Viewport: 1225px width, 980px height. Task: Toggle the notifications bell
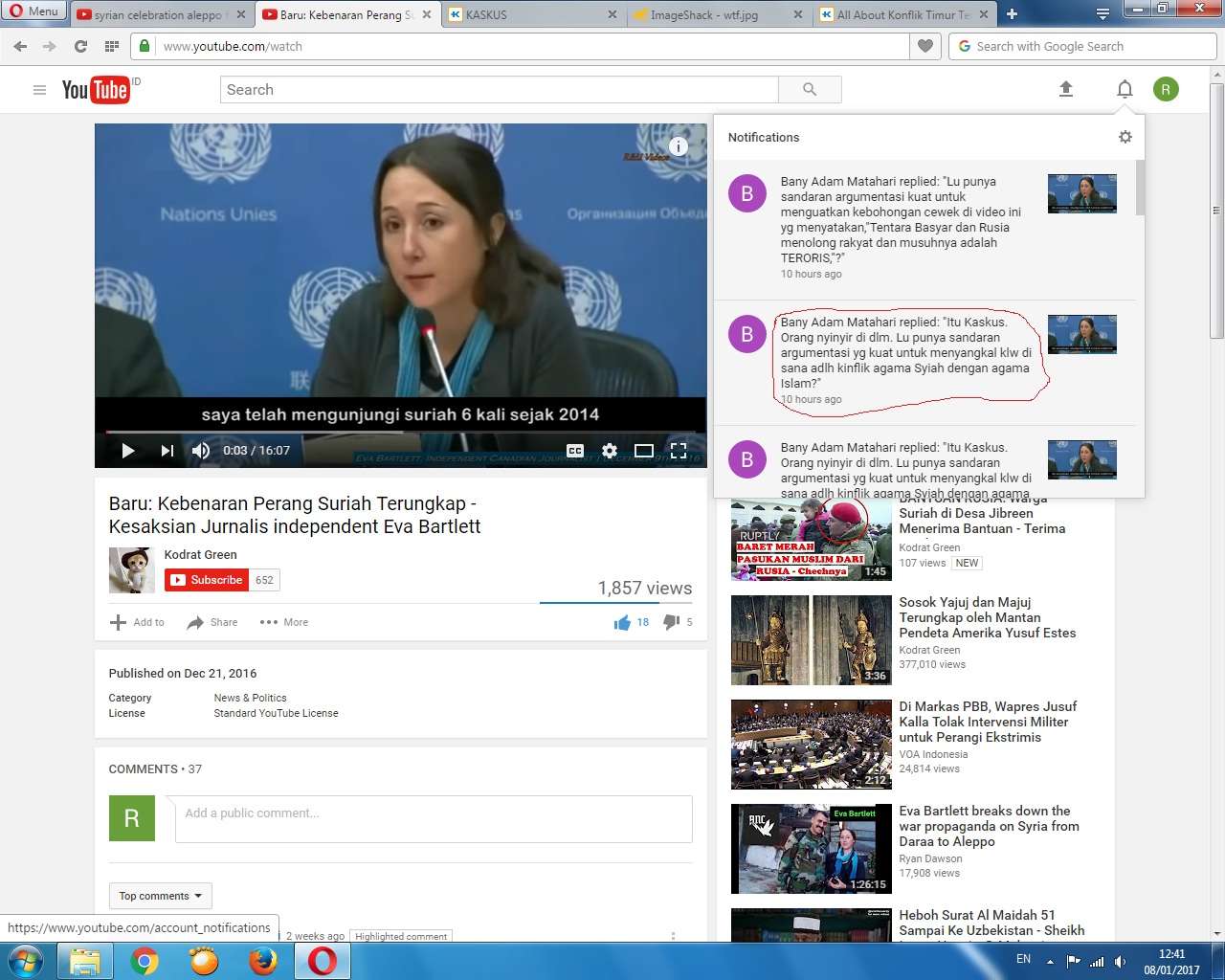click(x=1125, y=89)
